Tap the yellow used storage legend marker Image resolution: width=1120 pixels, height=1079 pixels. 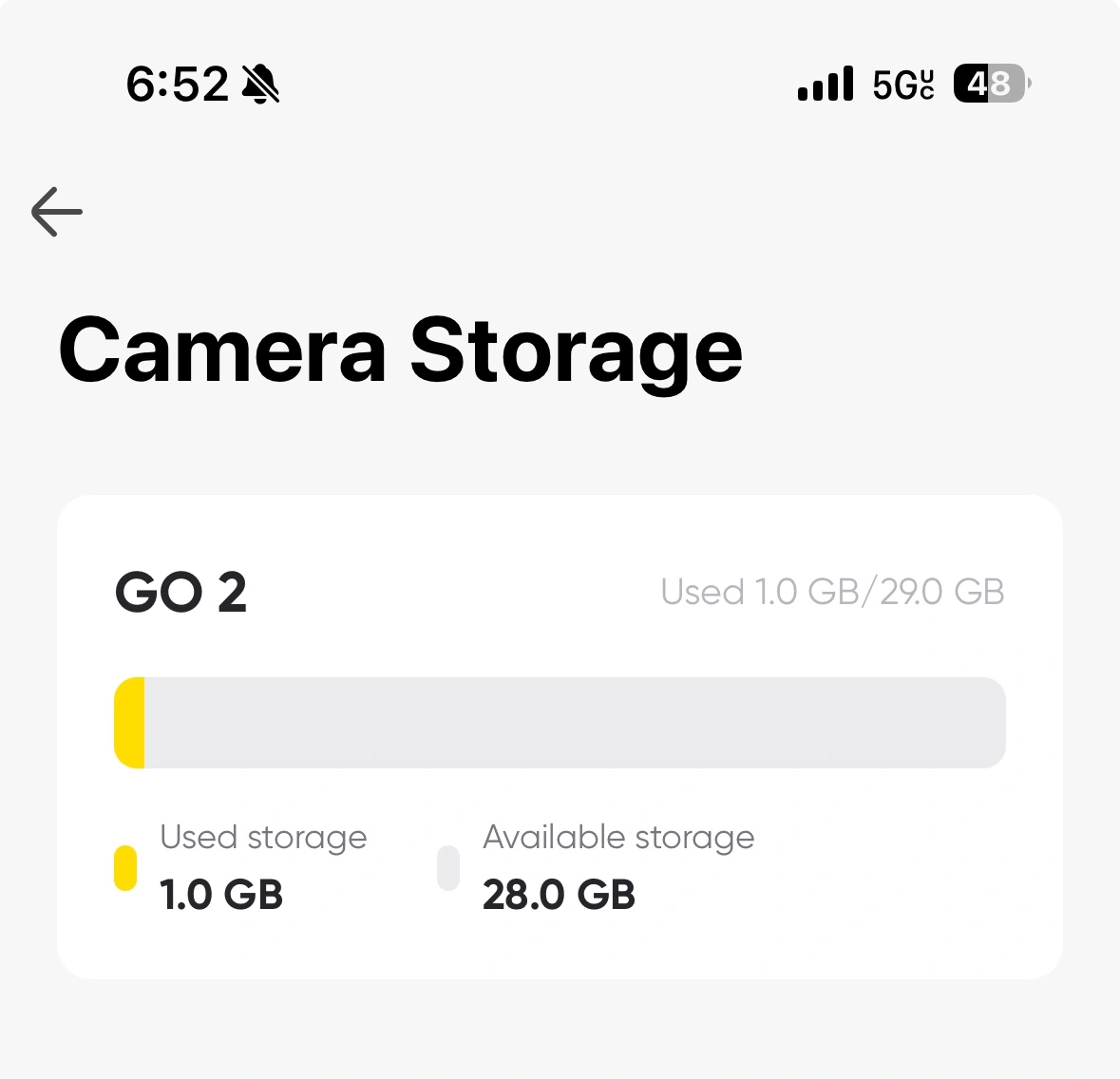pos(125,867)
